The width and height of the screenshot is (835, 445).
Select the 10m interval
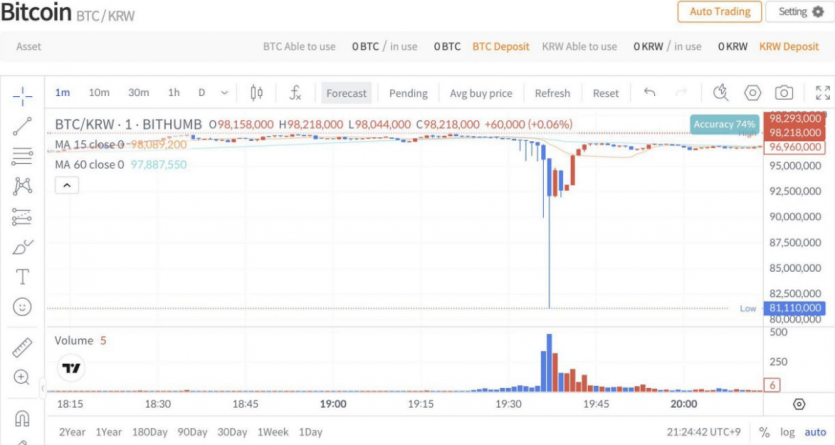(x=99, y=93)
